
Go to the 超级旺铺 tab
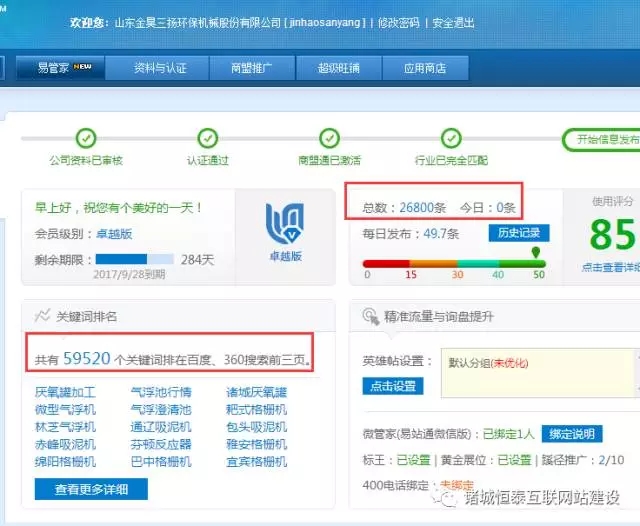pyautogui.click(x=338, y=68)
